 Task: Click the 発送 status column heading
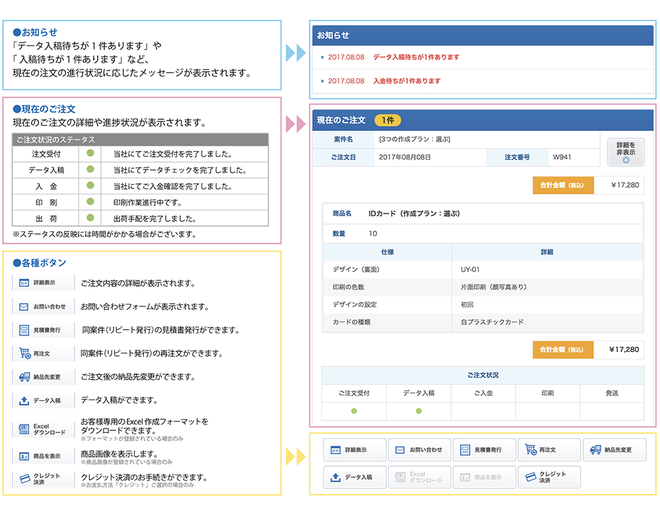pos(612,393)
